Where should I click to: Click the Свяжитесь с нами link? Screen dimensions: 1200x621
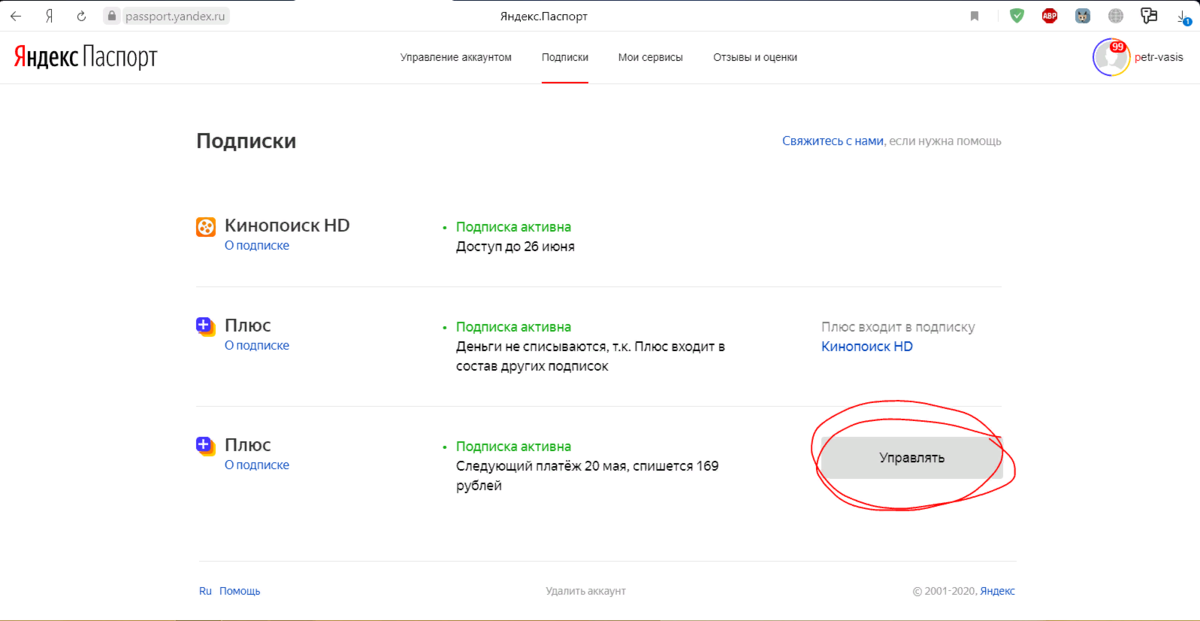point(832,141)
